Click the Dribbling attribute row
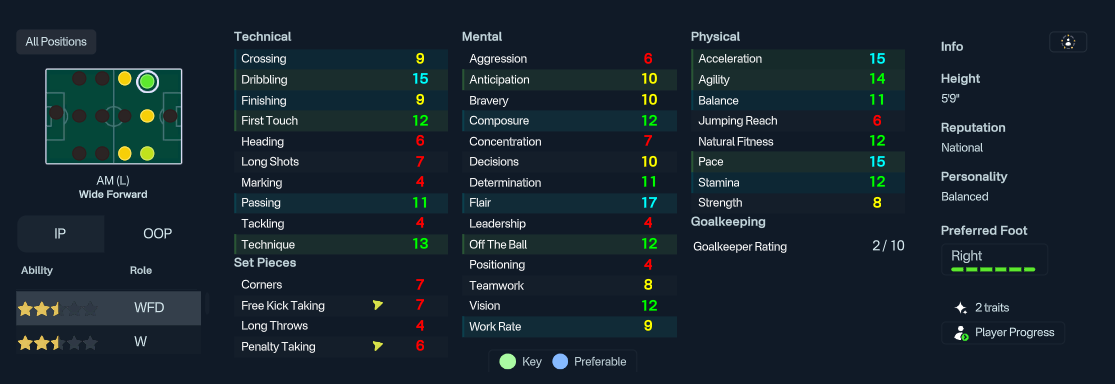 click(x=341, y=80)
